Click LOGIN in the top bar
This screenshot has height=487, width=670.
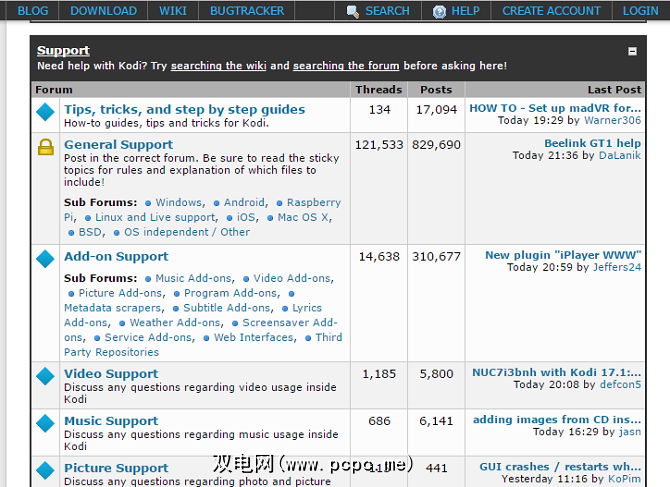[x=641, y=11]
